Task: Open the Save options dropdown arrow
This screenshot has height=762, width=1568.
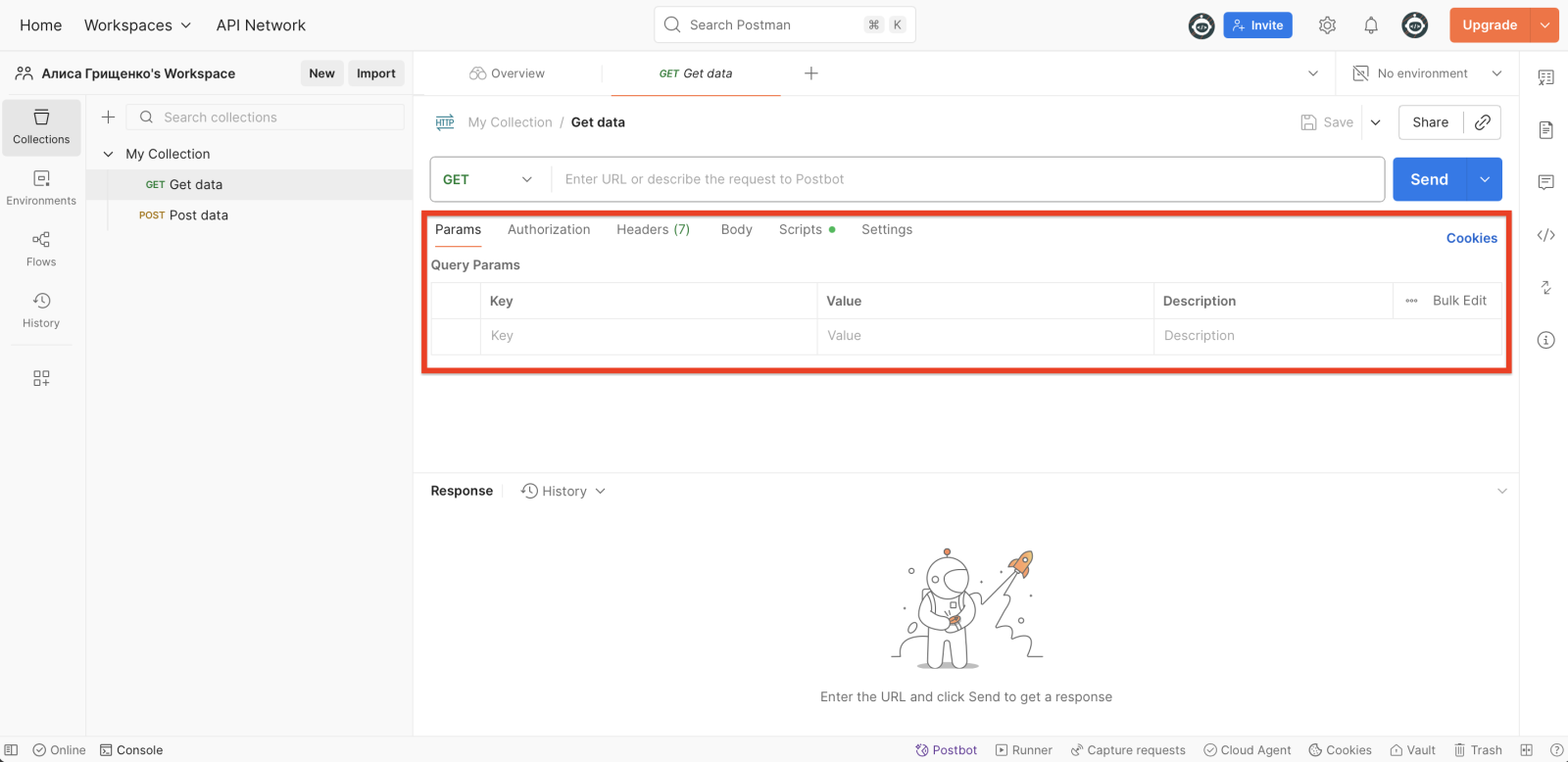Action: 1376,122
